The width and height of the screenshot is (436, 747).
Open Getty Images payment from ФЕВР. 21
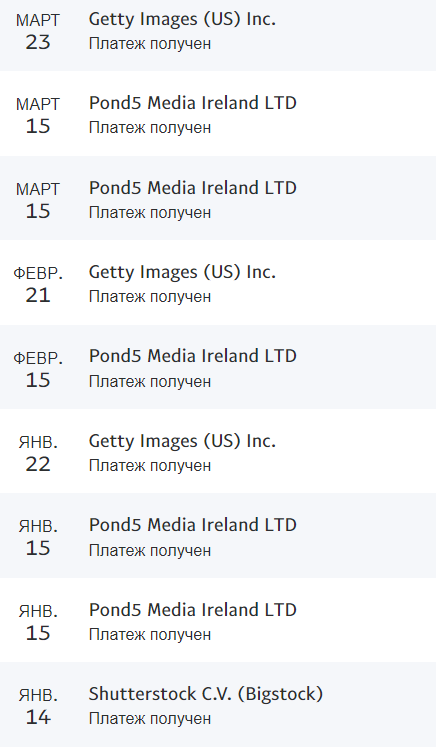[218, 283]
